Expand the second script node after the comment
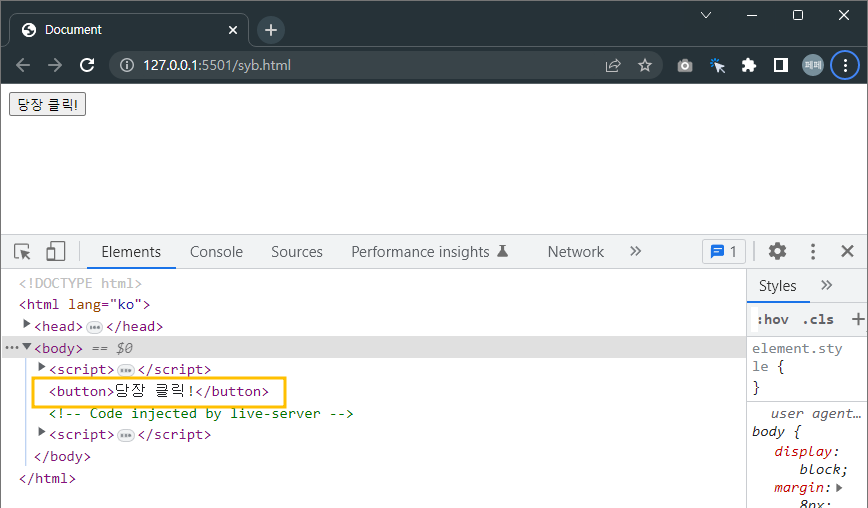This screenshot has height=508, width=868. (x=42, y=432)
